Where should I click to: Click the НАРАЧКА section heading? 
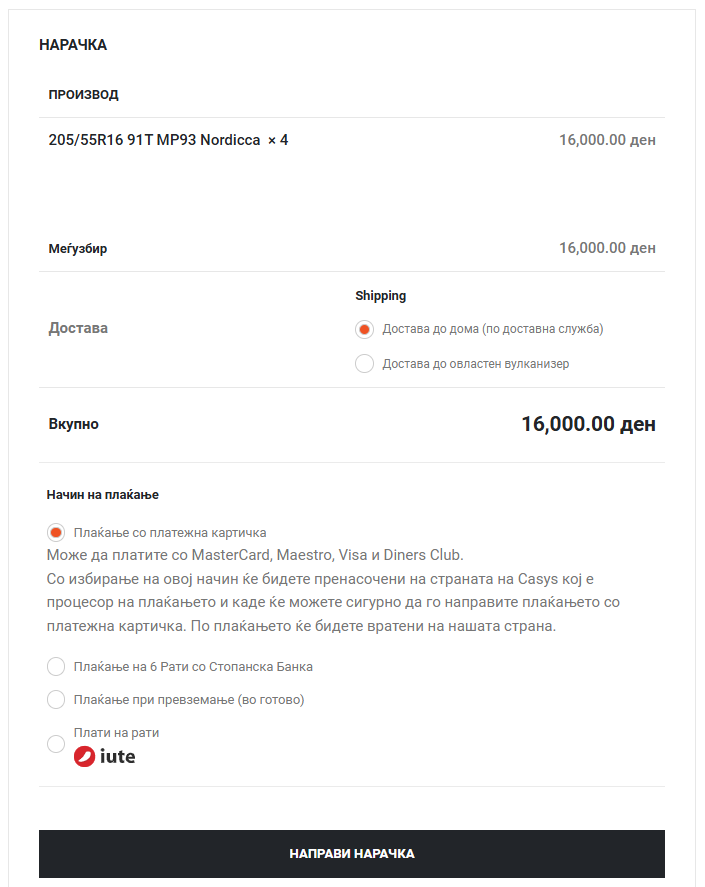pos(73,45)
